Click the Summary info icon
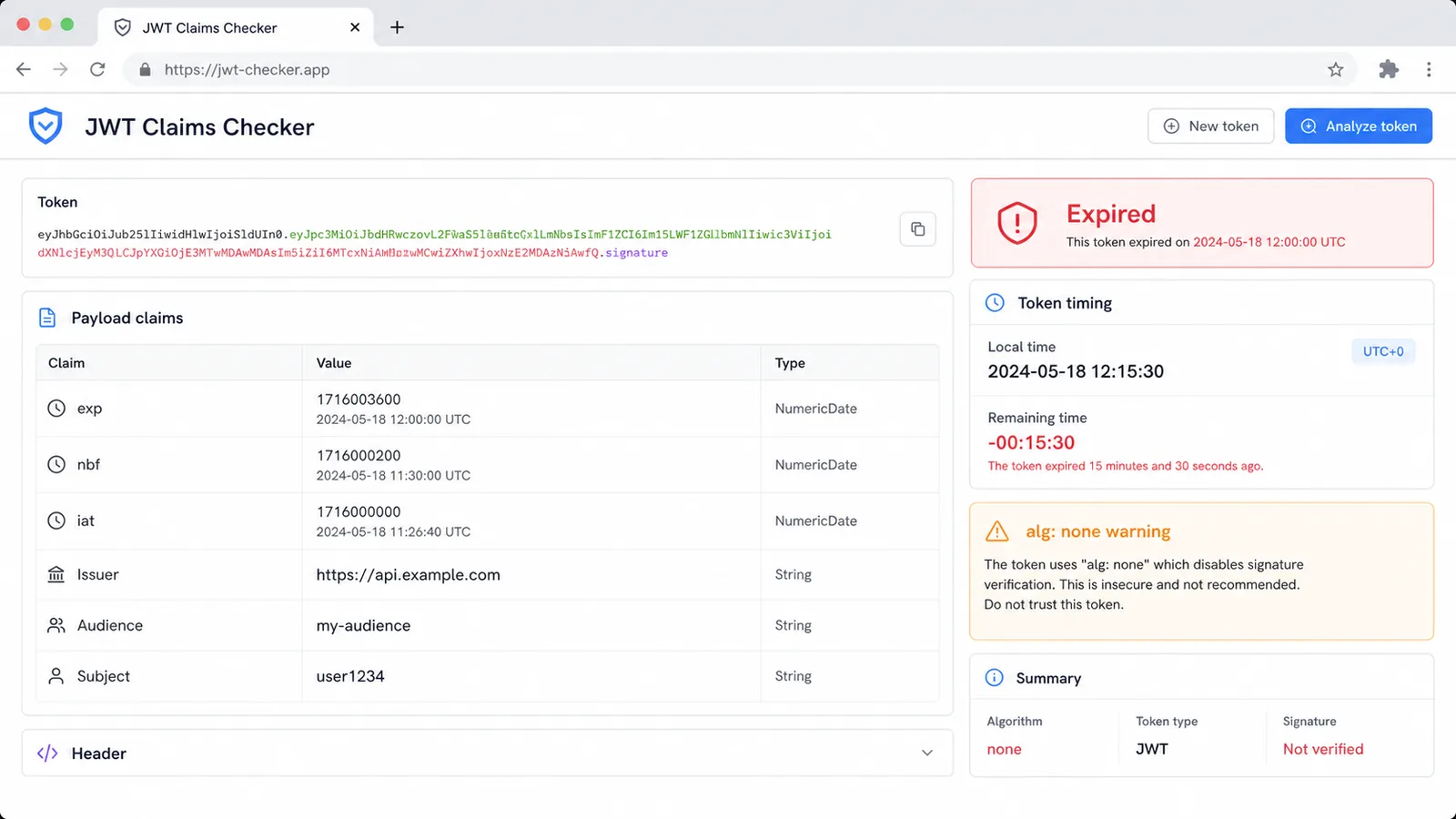 click(x=995, y=678)
